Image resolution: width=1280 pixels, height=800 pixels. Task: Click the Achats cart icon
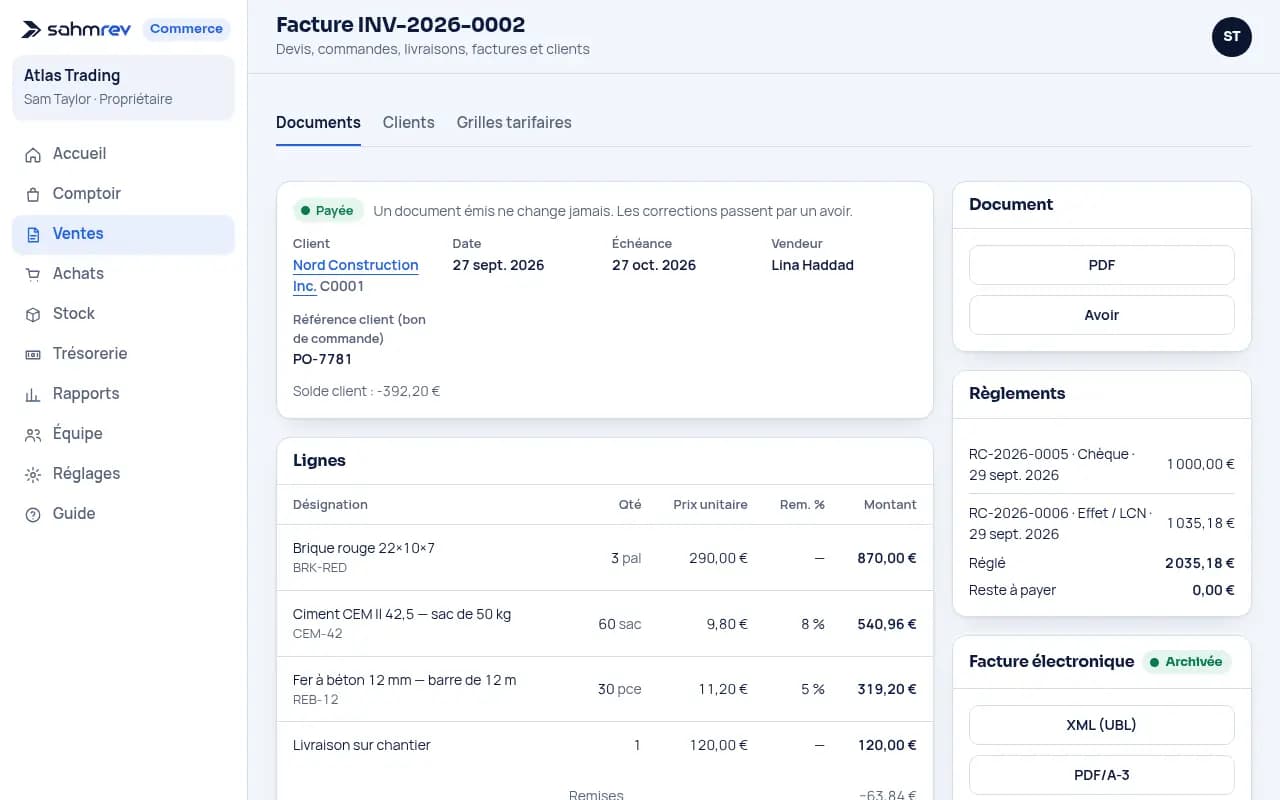click(x=33, y=274)
